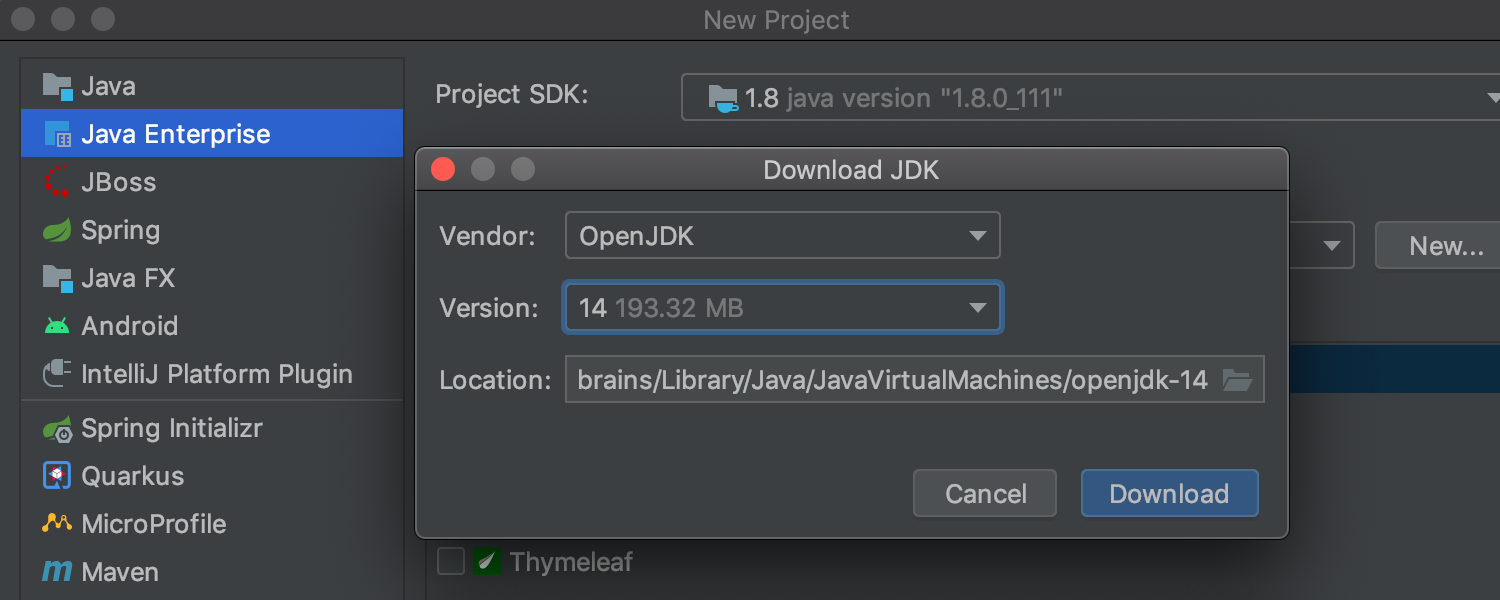This screenshot has height=600, width=1500.
Task: Click the Java FX folder icon
Action: pyautogui.click(x=58, y=279)
